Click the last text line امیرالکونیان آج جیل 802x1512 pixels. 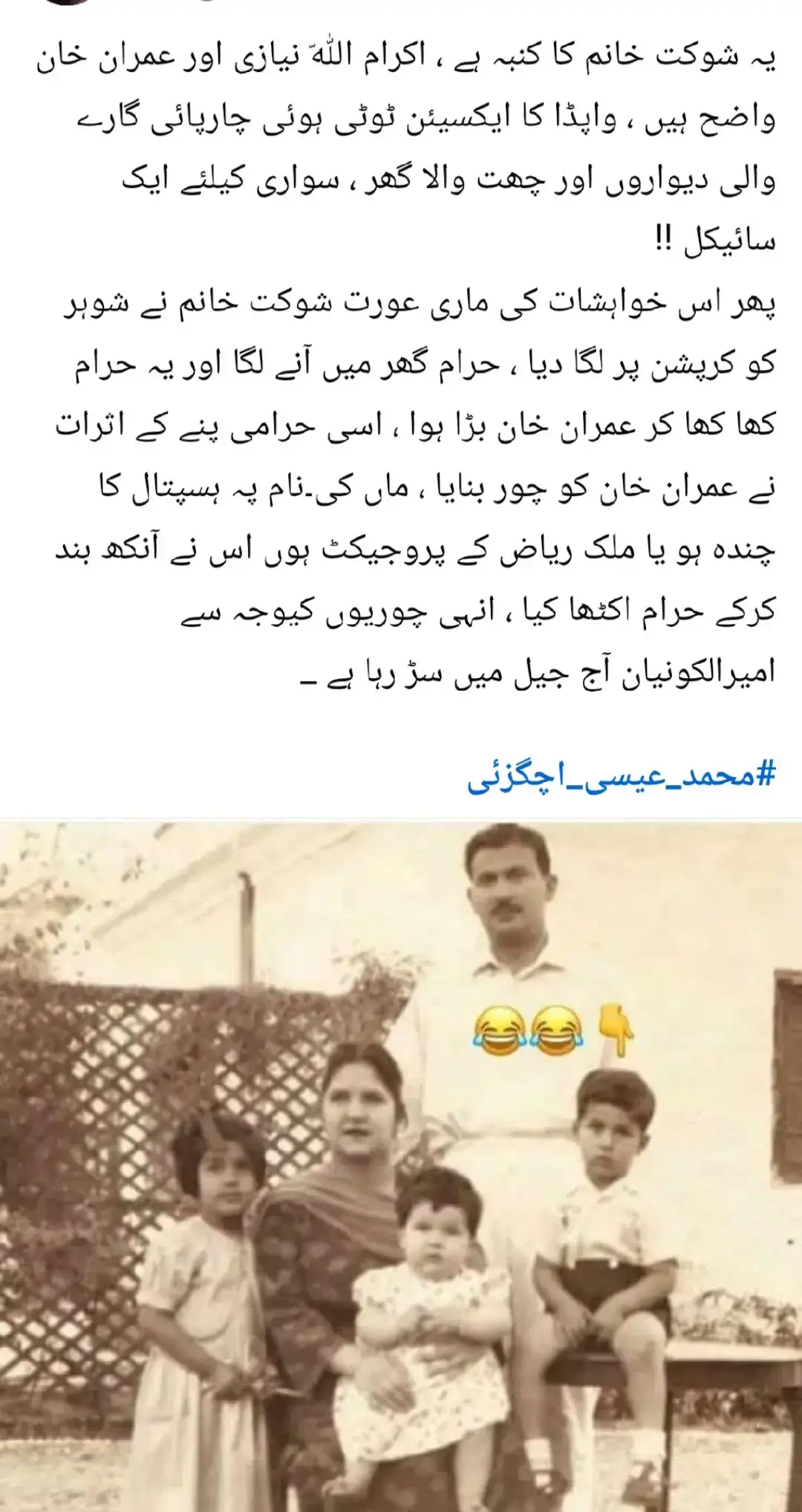coord(538,672)
